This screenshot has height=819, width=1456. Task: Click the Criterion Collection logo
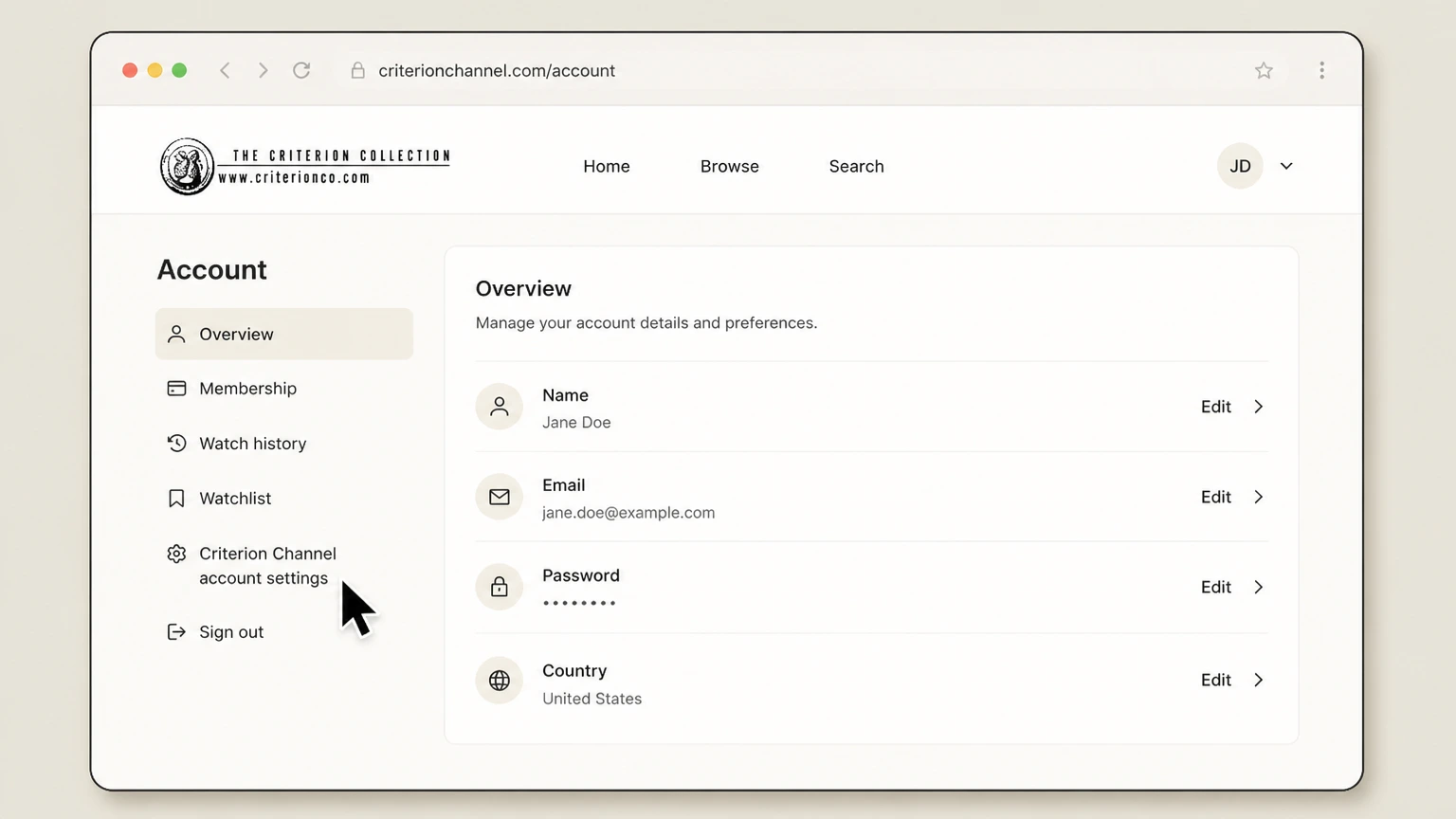[305, 166]
